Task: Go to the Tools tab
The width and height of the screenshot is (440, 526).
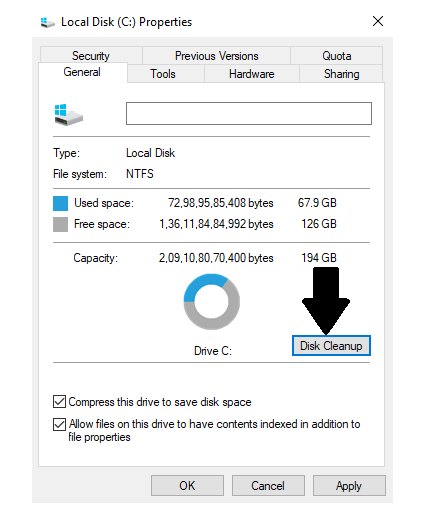Action: click(x=163, y=73)
